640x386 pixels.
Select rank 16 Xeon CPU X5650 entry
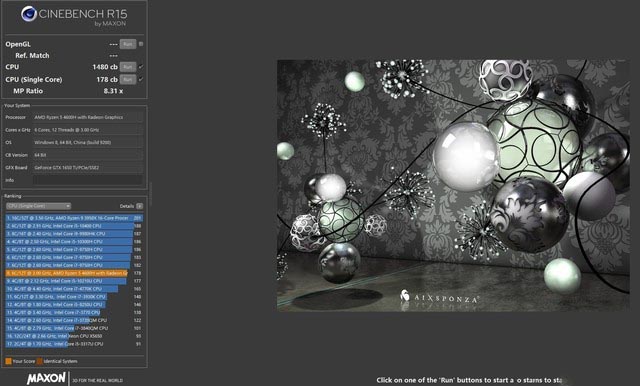pyautogui.click(x=74, y=336)
